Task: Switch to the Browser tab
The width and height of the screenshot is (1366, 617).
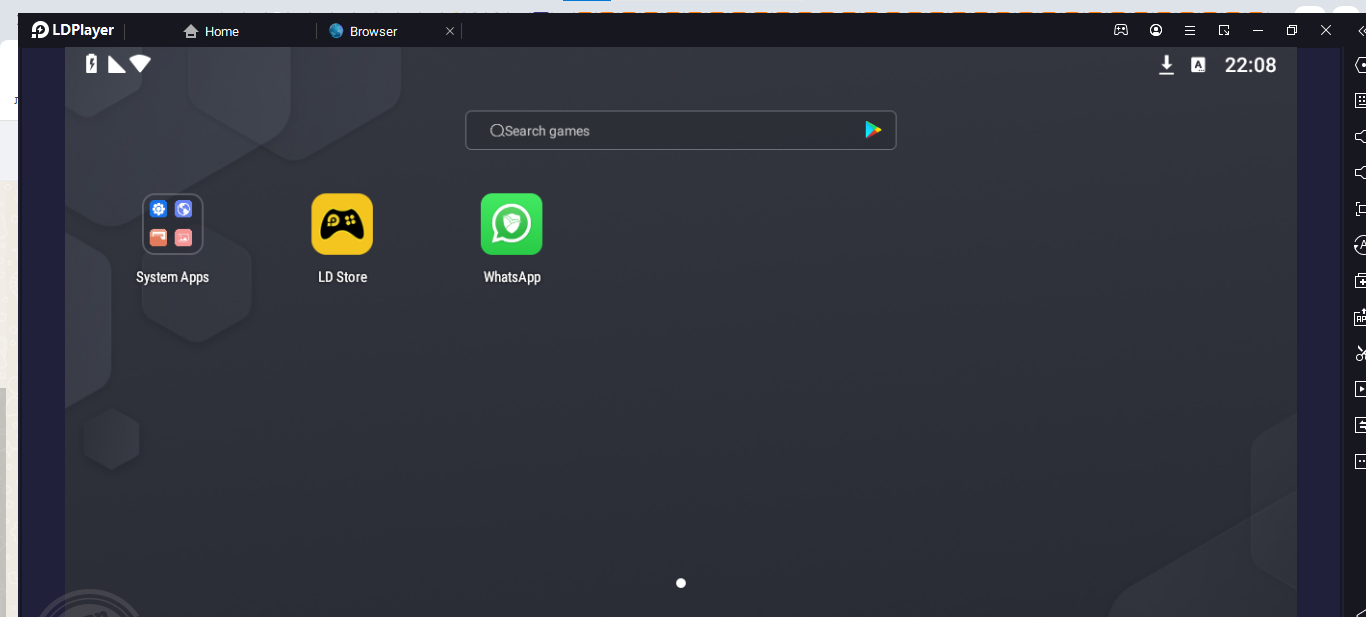Action: (x=363, y=31)
